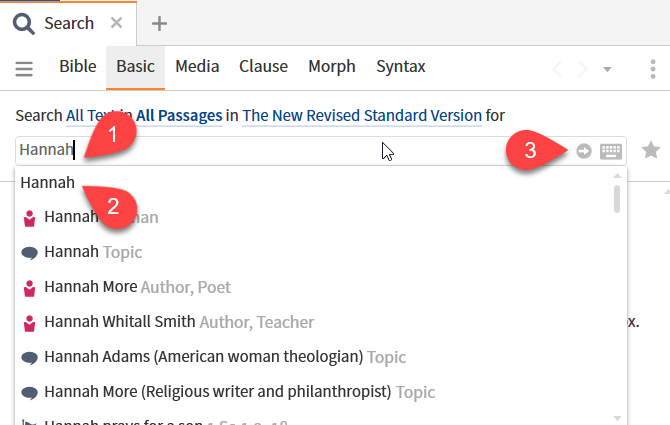Add search to favorites with star icon
The width and height of the screenshot is (670, 425).
(x=651, y=150)
